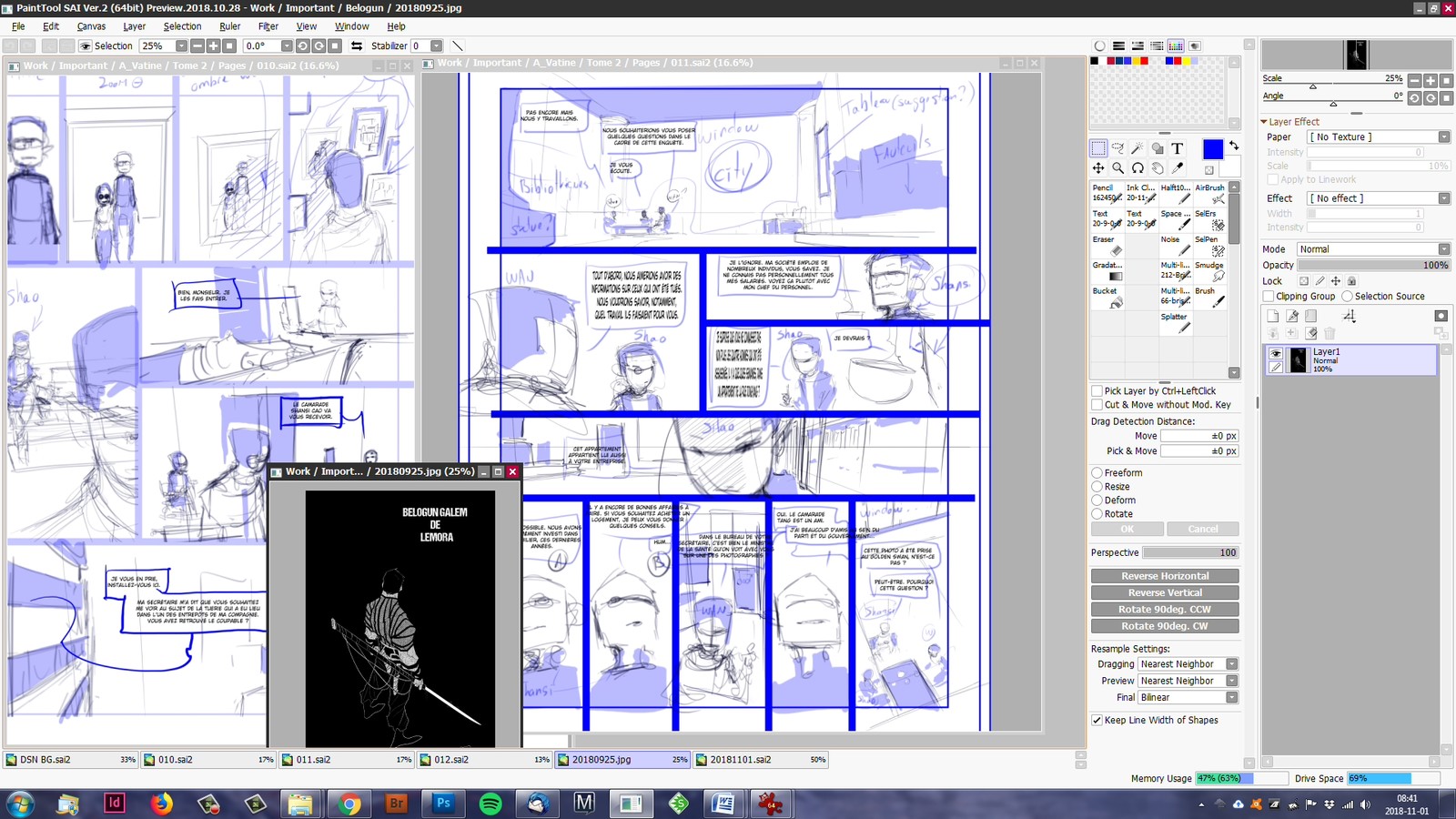Switch to the 012.sai2 document tab
The image size is (1456, 819).
coord(484,759)
